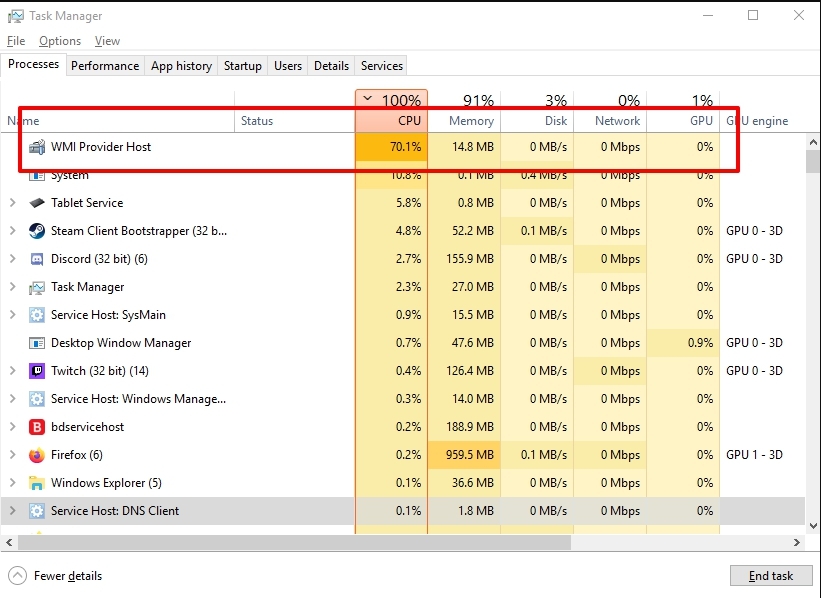Screen dimensions: 821x598
Task: Click Firefox's GPU 1 - 3D engine cell
Action: tap(755, 455)
